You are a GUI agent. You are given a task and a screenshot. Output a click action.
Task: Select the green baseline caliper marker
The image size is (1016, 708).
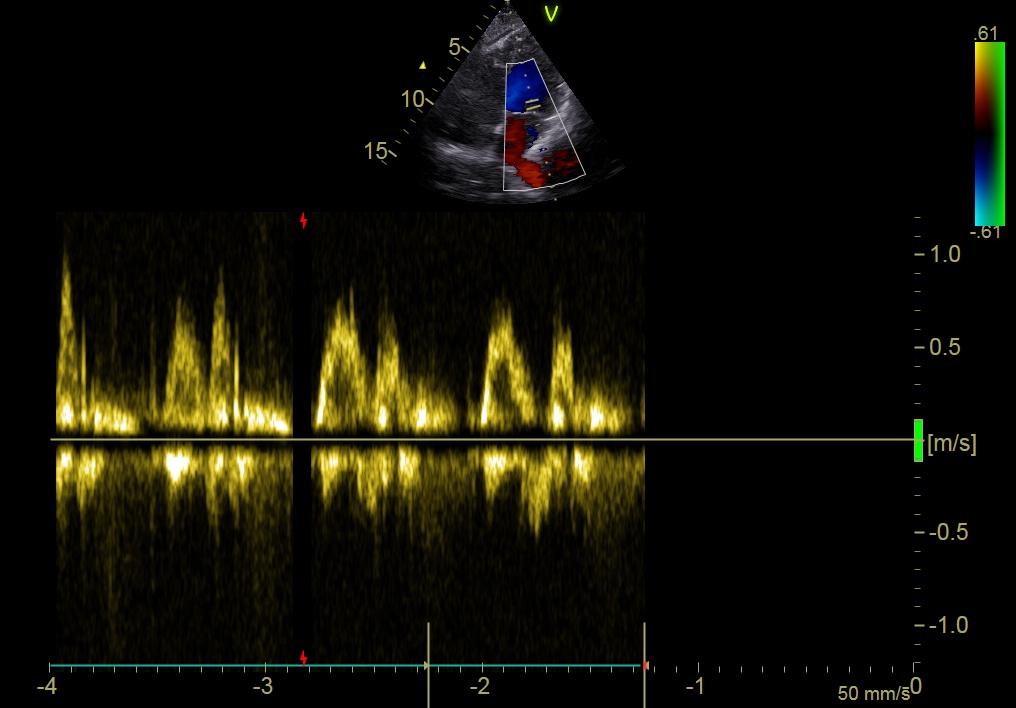pyautogui.click(x=916, y=438)
